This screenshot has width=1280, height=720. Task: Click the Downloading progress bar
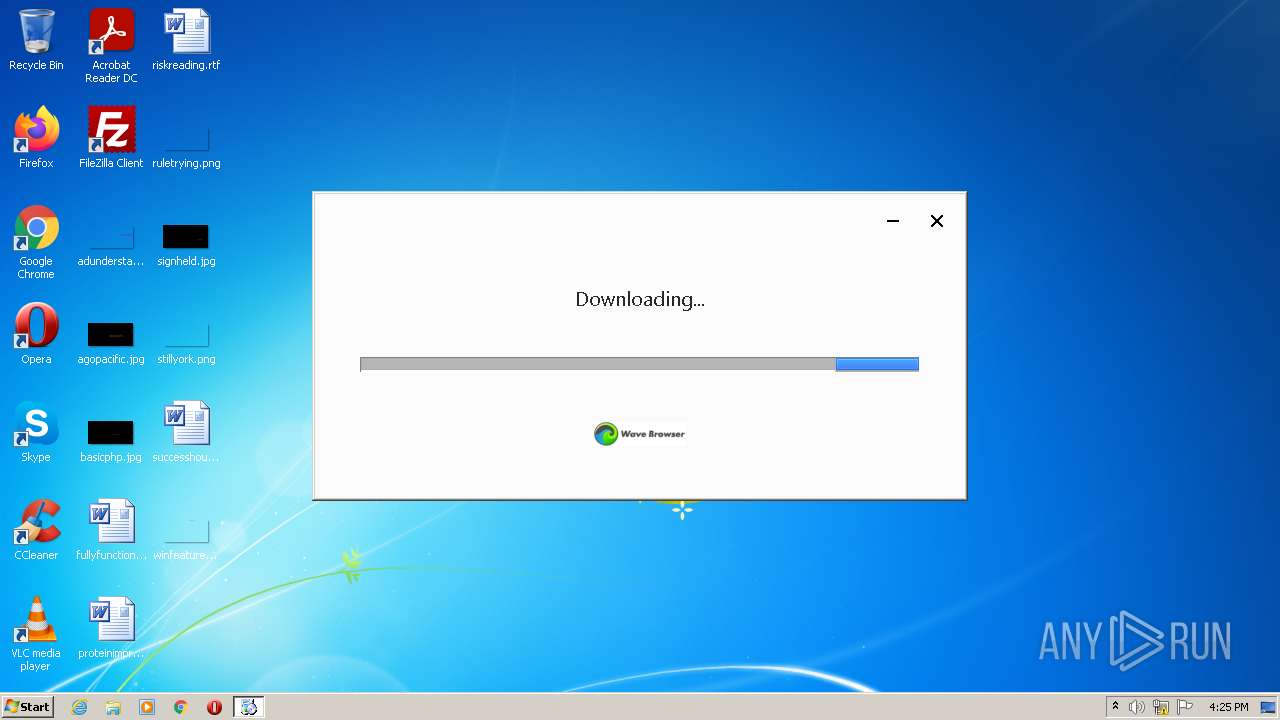click(639, 364)
